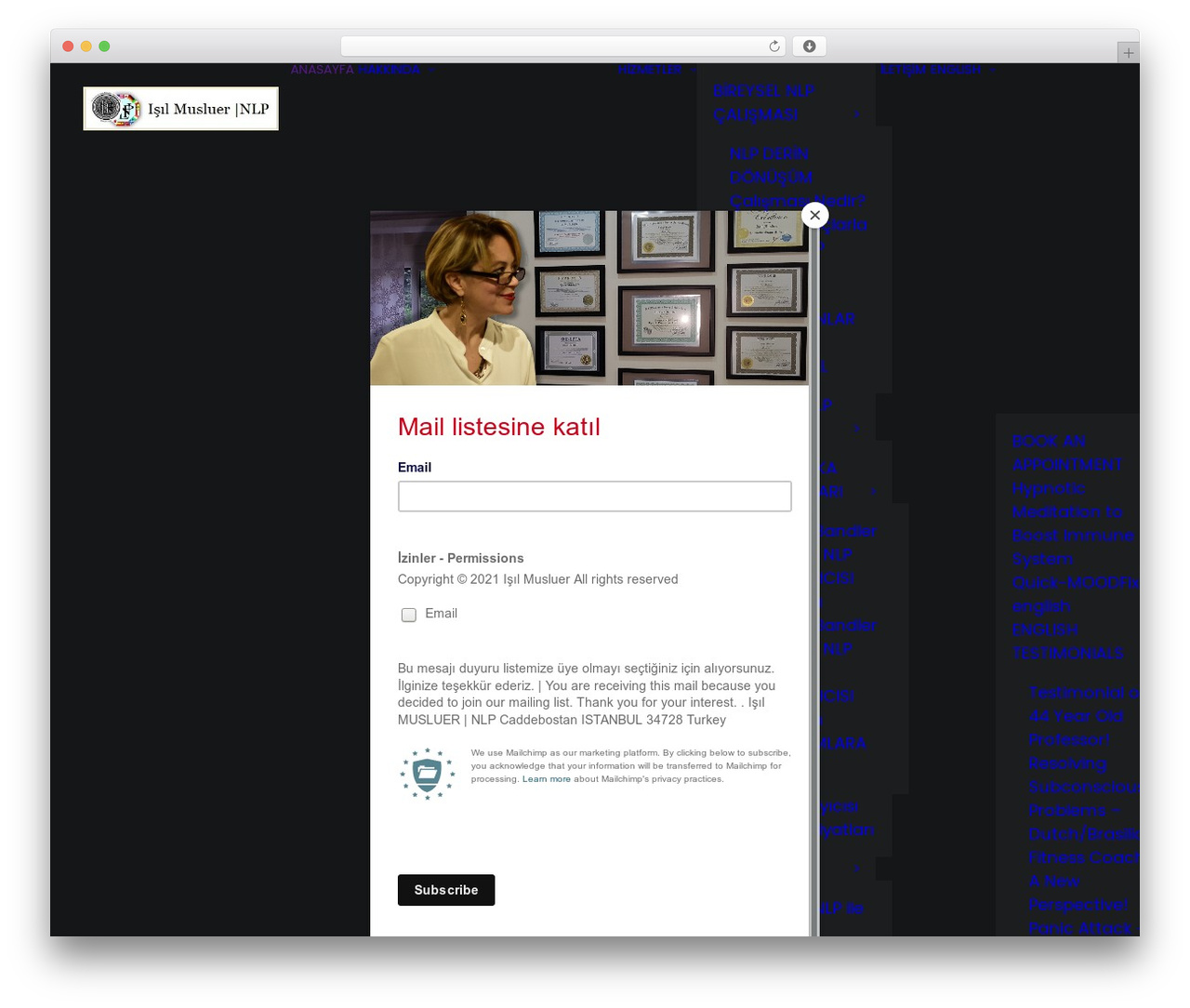Expand the ENGLISH submenu arrow

(x=993, y=70)
